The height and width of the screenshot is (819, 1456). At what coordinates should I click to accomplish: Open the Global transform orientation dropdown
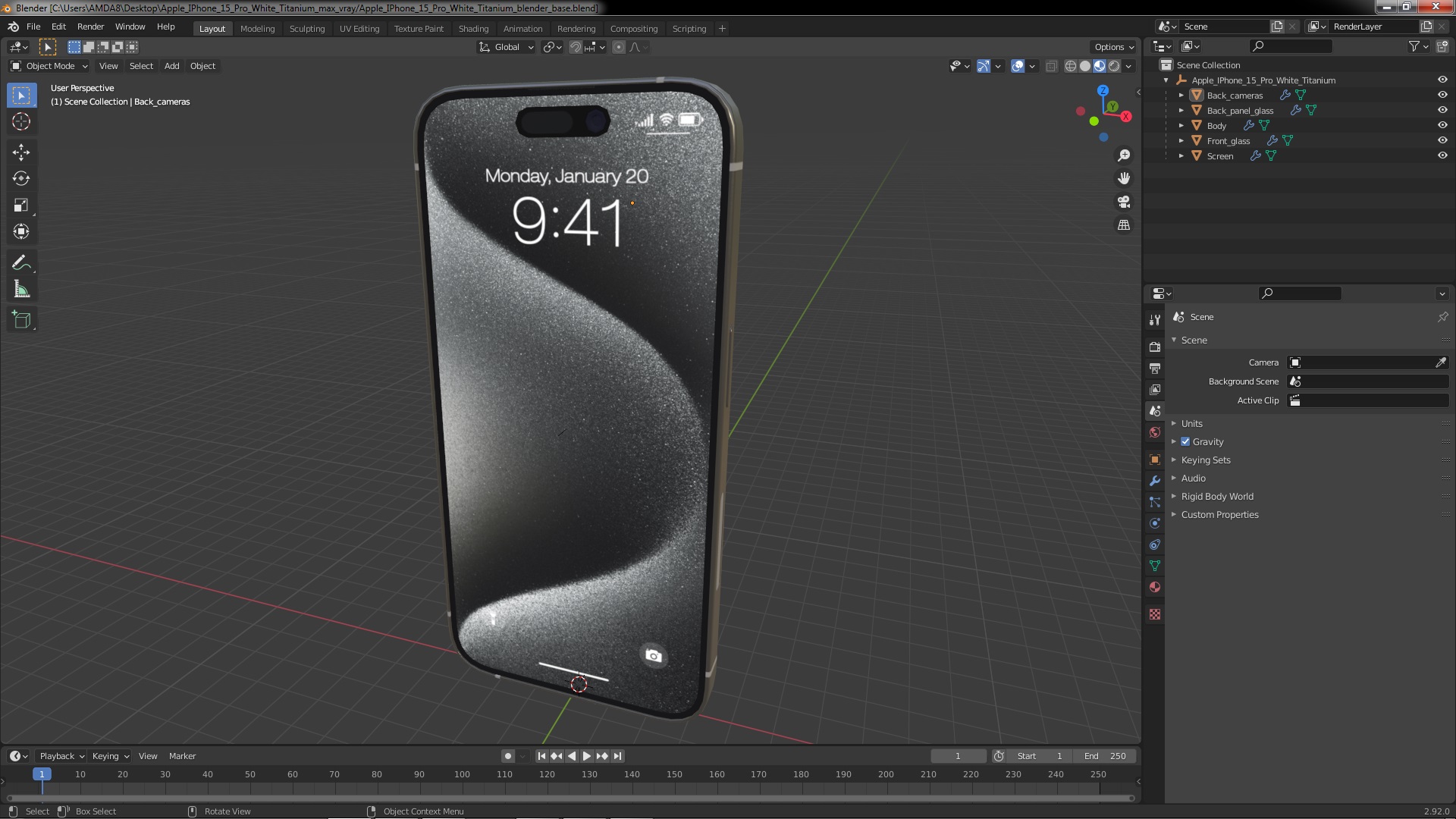tap(507, 47)
